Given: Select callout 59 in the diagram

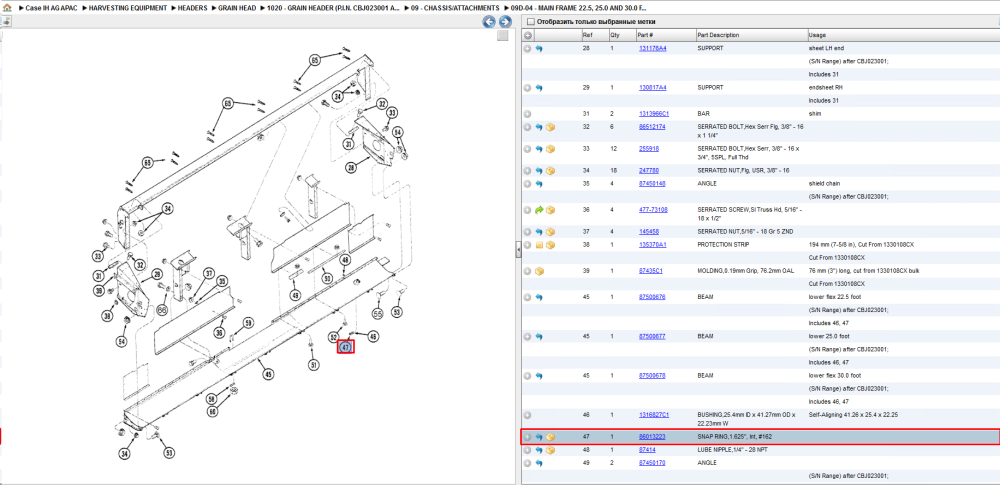Looking at the screenshot, I should point(249,322).
